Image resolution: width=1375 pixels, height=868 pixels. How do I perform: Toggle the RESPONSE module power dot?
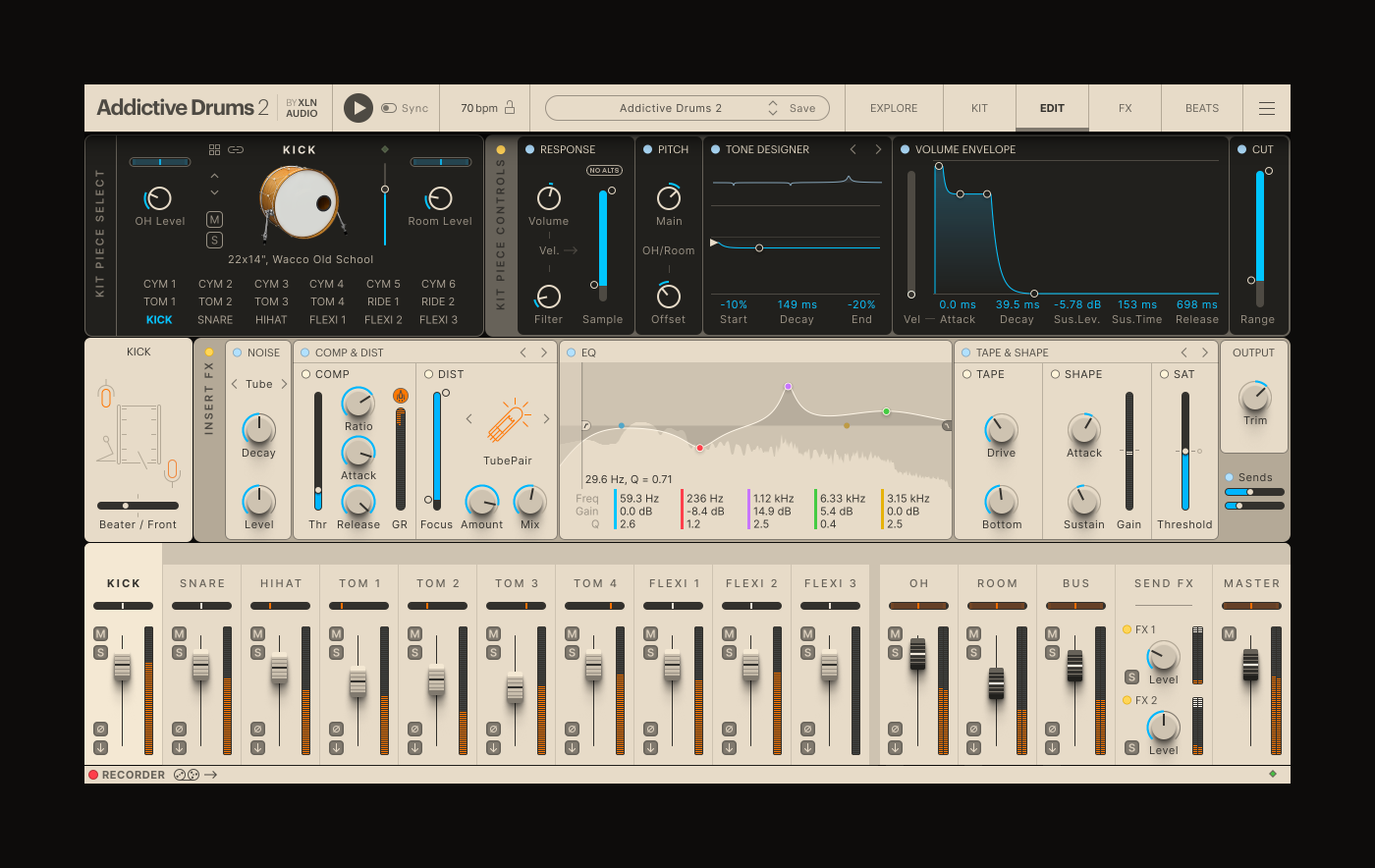coord(529,149)
